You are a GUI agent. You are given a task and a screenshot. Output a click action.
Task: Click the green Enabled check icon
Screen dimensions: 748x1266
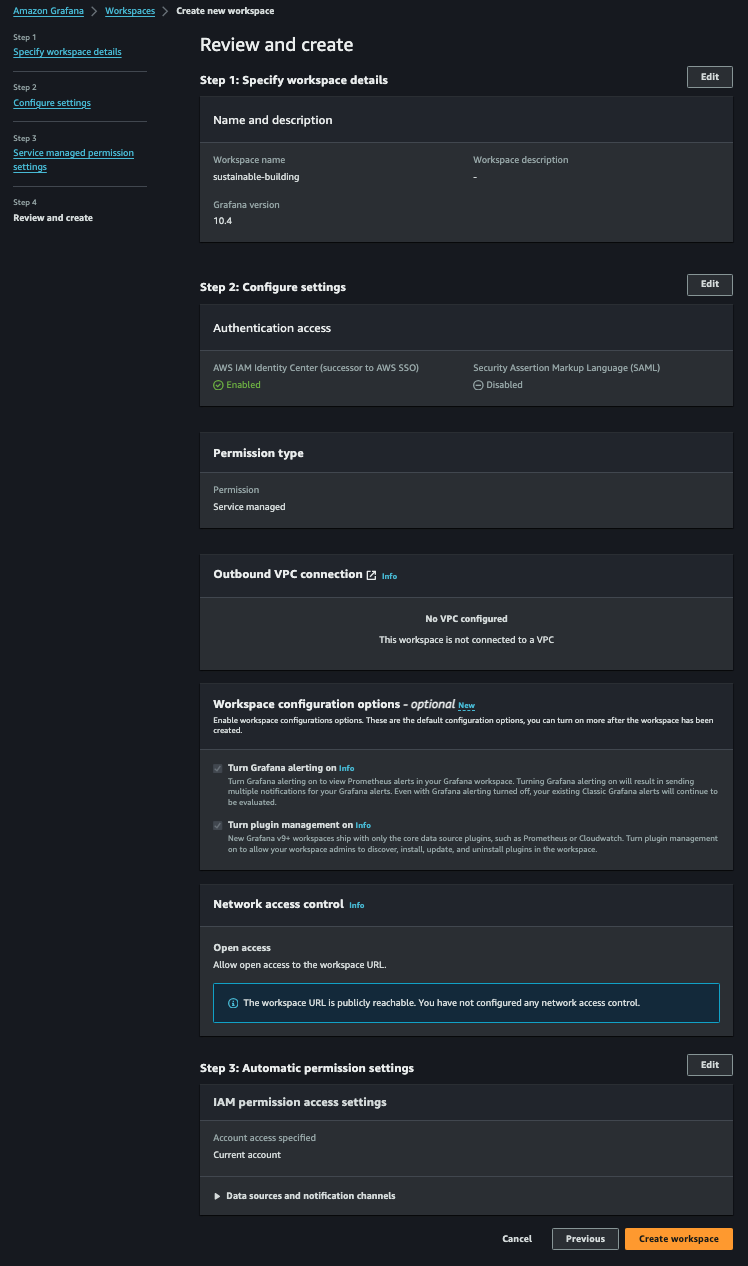[218, 385]
